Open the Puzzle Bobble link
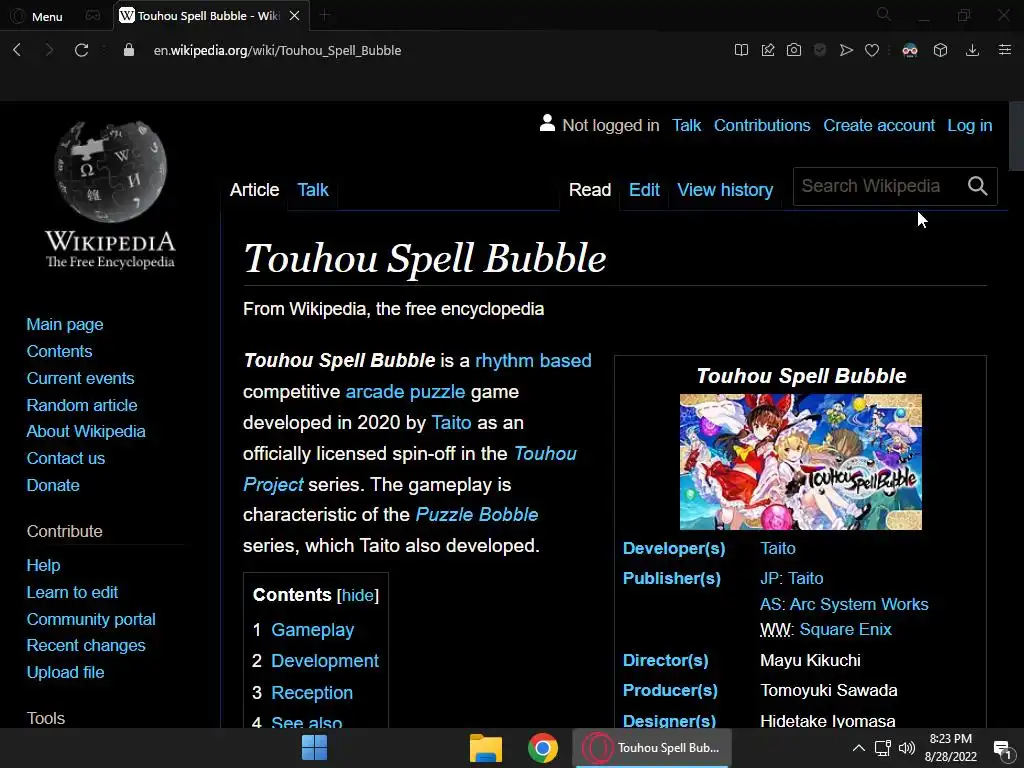1024x768 pixels. tap(477, 515)
